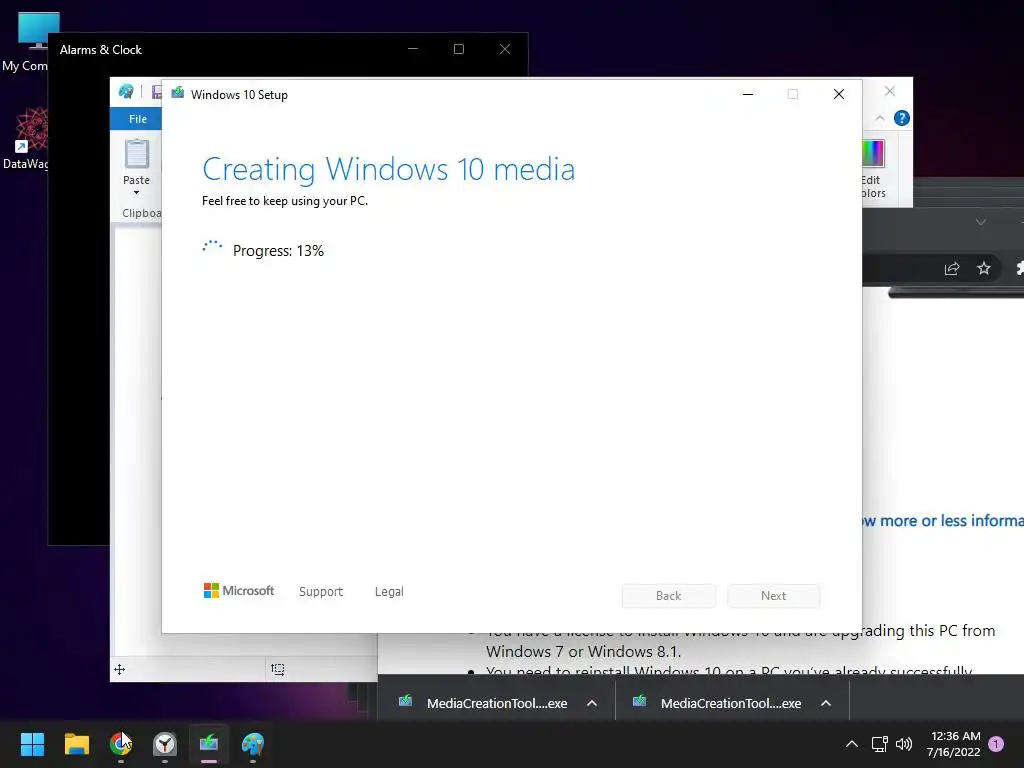Viewport: 1024px width, 768px height.
Task: Close the Windows 10 Setup window
Action: 839,94
